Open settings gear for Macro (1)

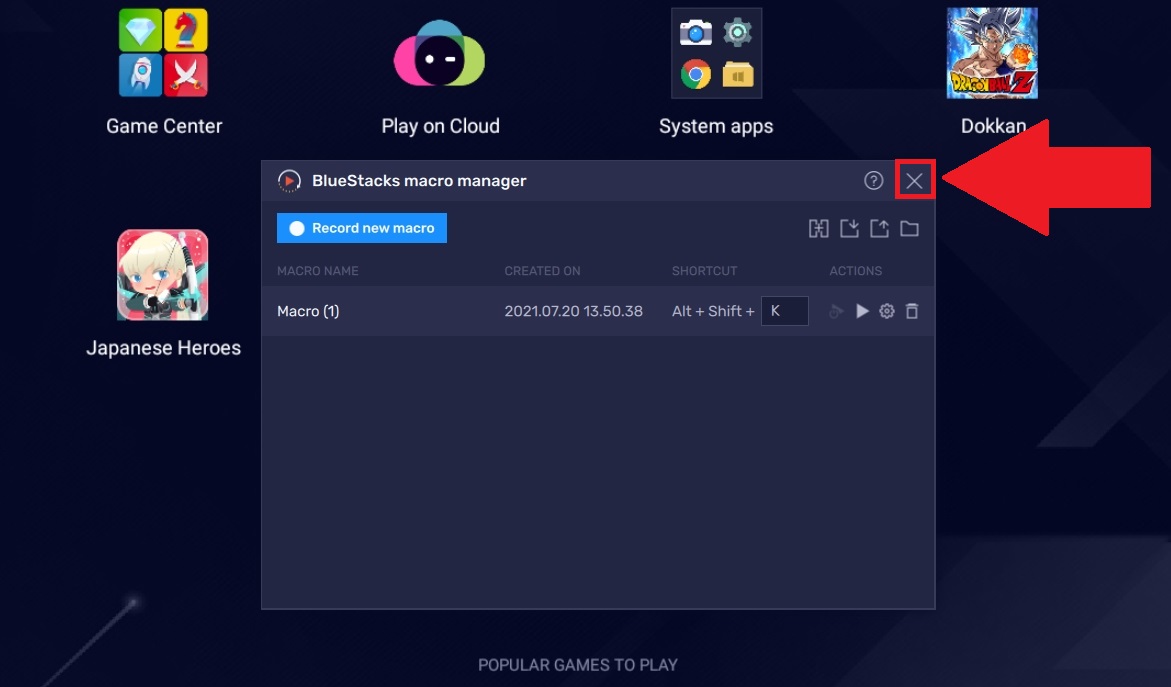(886, 311)
